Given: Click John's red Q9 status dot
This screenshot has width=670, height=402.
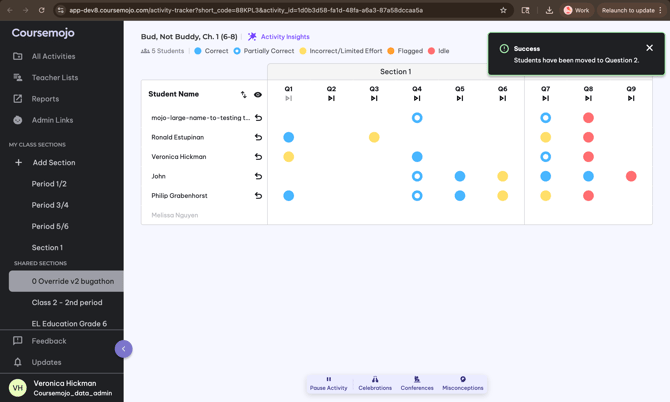Looking at the screenshot, I should [631, 176].
